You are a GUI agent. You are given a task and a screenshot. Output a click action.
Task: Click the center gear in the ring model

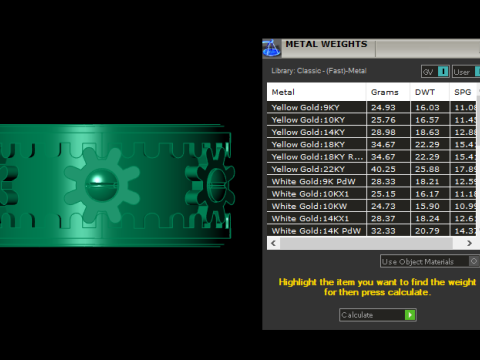coord(102,185)
